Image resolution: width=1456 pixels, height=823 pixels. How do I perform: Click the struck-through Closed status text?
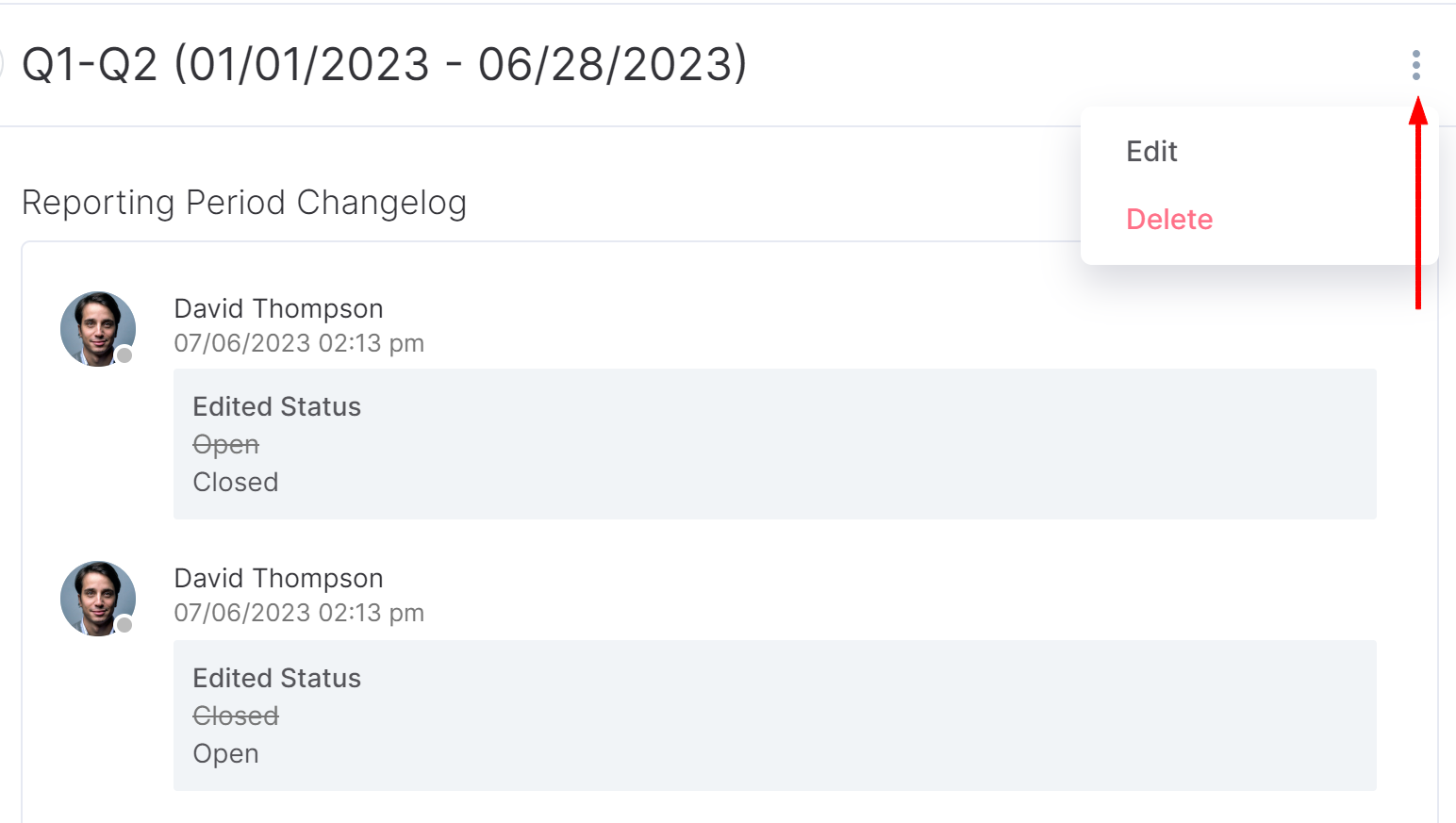pos(236,716)
